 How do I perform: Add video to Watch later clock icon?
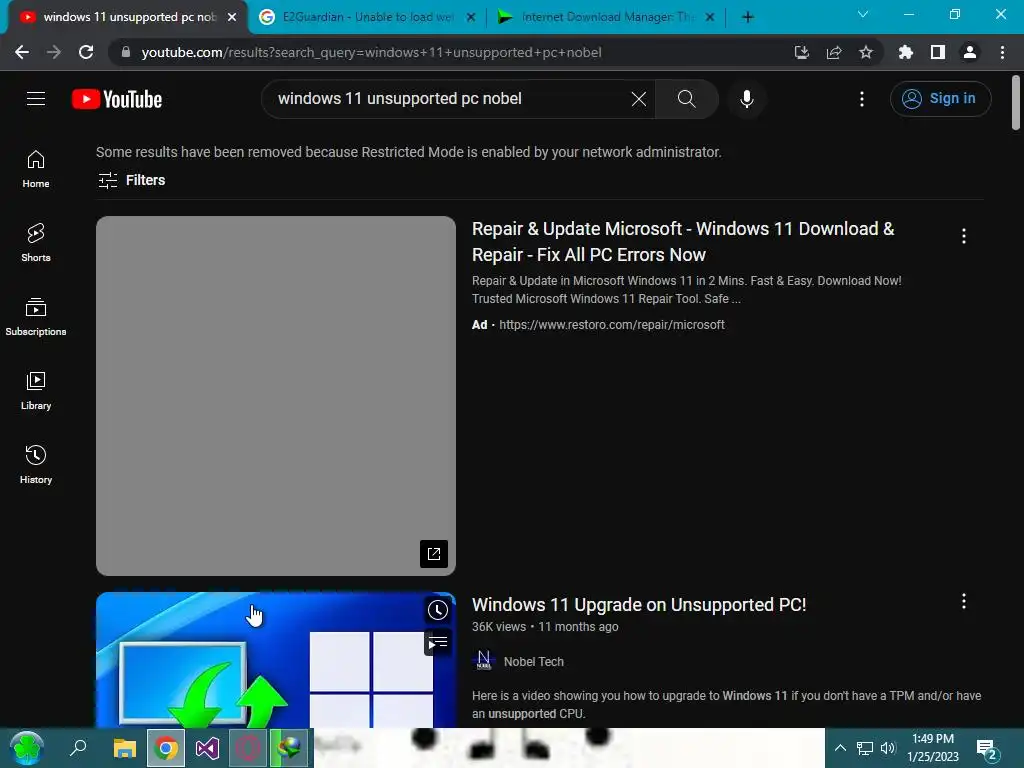pyautogui.click(x=438, y=610)
